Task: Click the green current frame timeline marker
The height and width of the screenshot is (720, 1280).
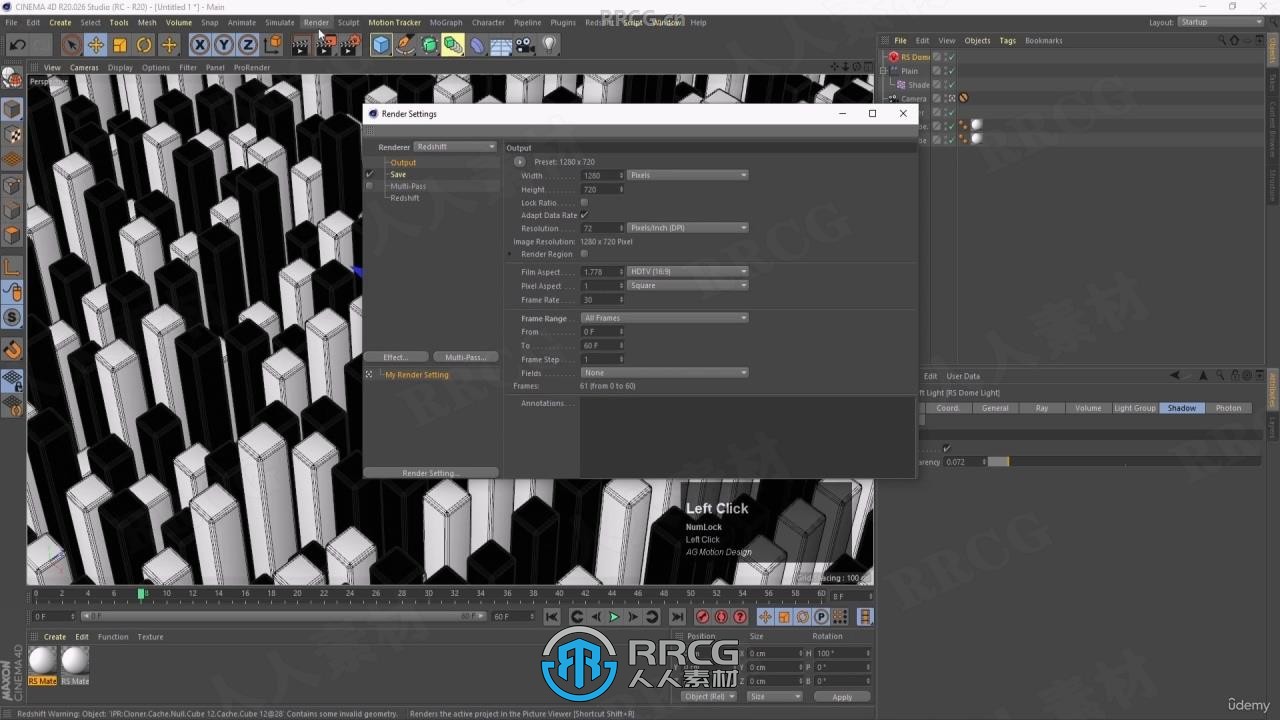Action: pos(141,593)
